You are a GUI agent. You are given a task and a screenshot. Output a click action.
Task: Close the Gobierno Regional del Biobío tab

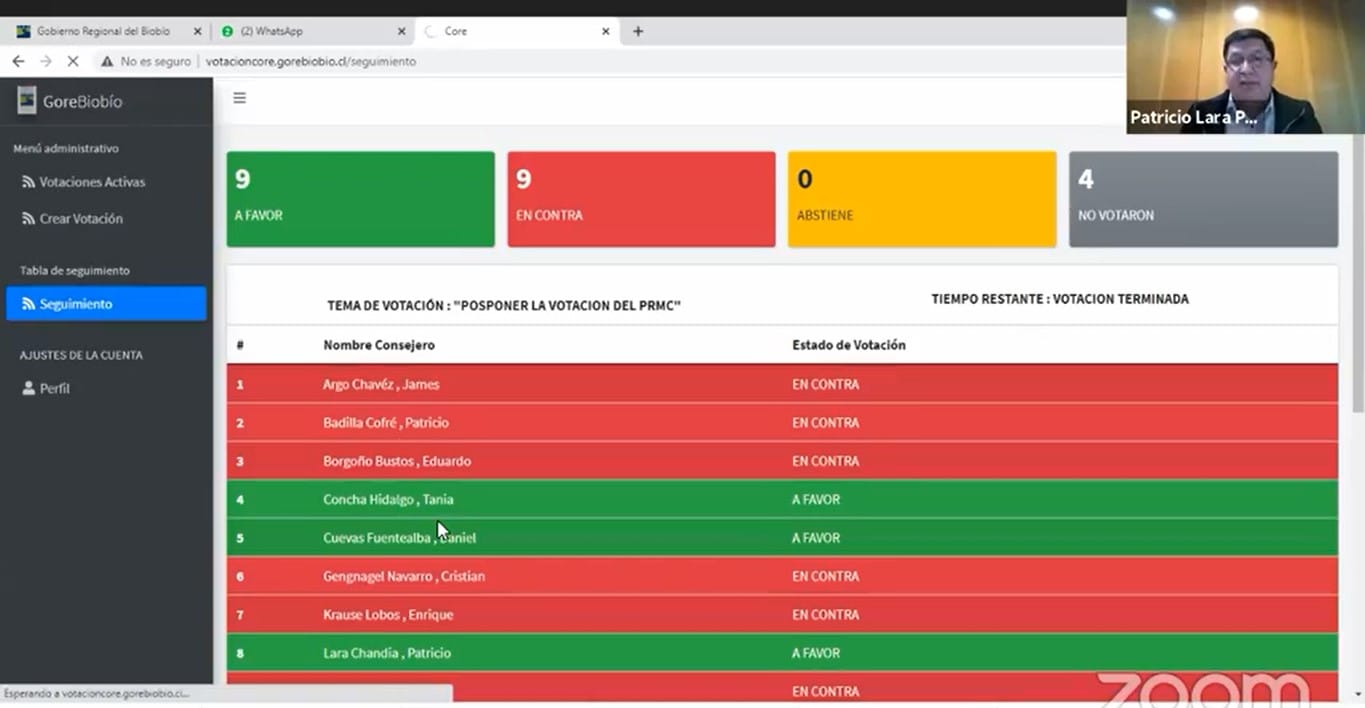(197, 31)
